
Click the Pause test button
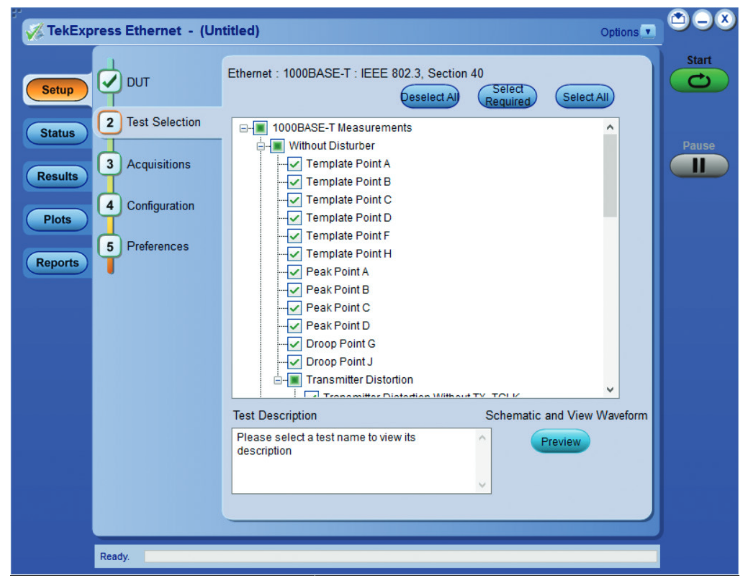click(699, 166)
